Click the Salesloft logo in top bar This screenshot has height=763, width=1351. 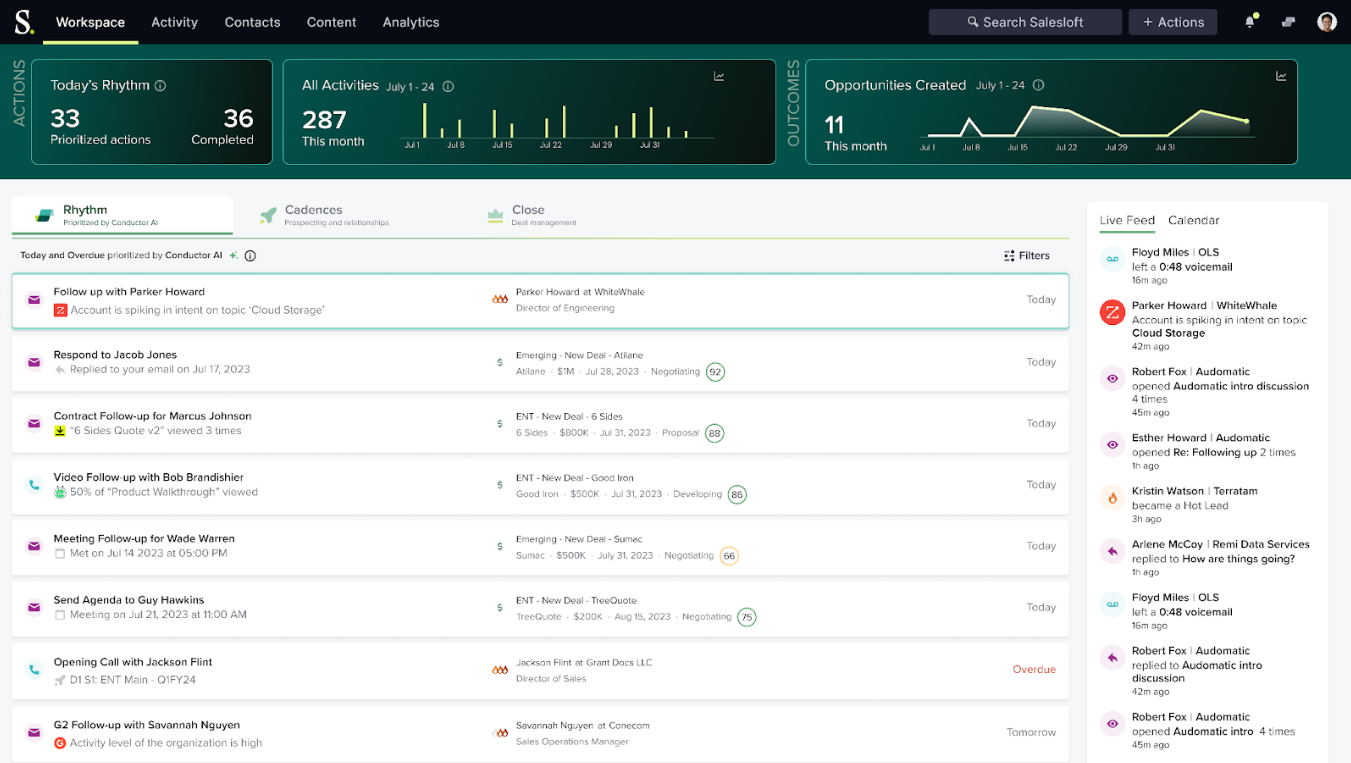click(24, 22)
